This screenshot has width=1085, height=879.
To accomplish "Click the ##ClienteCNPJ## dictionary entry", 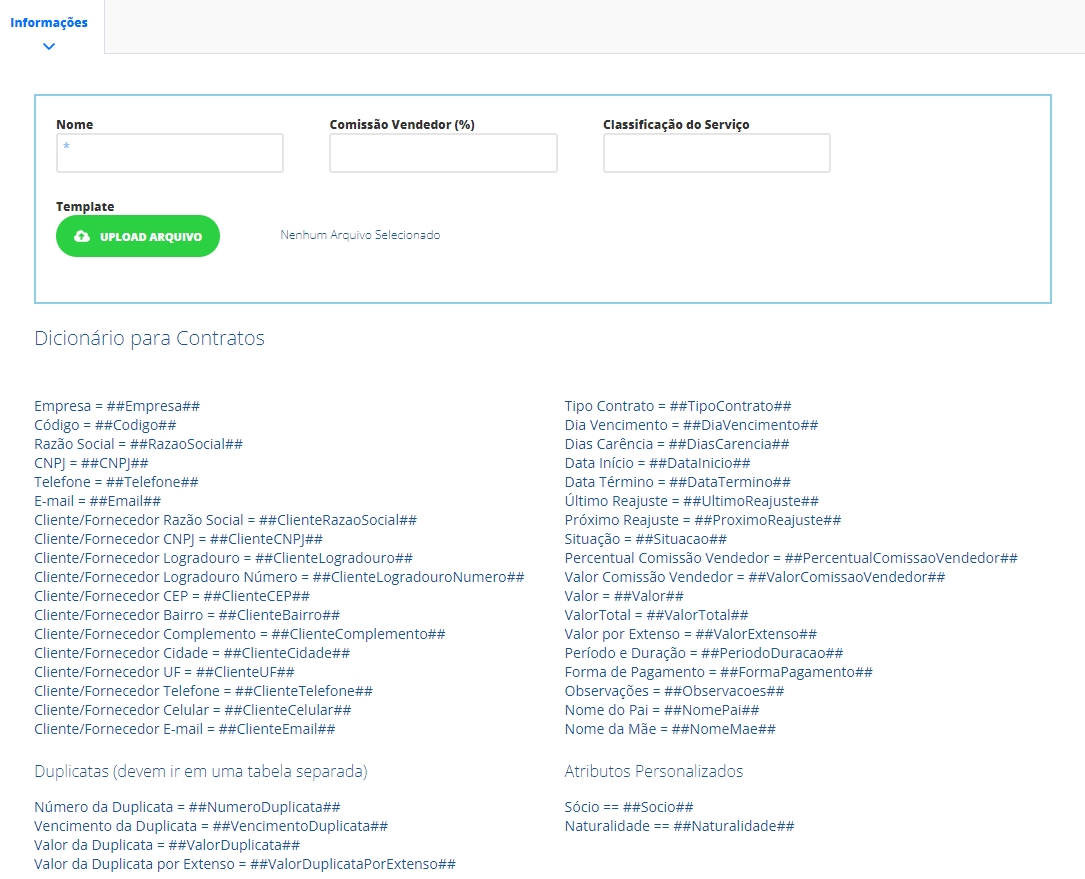I will click(178, 539).
